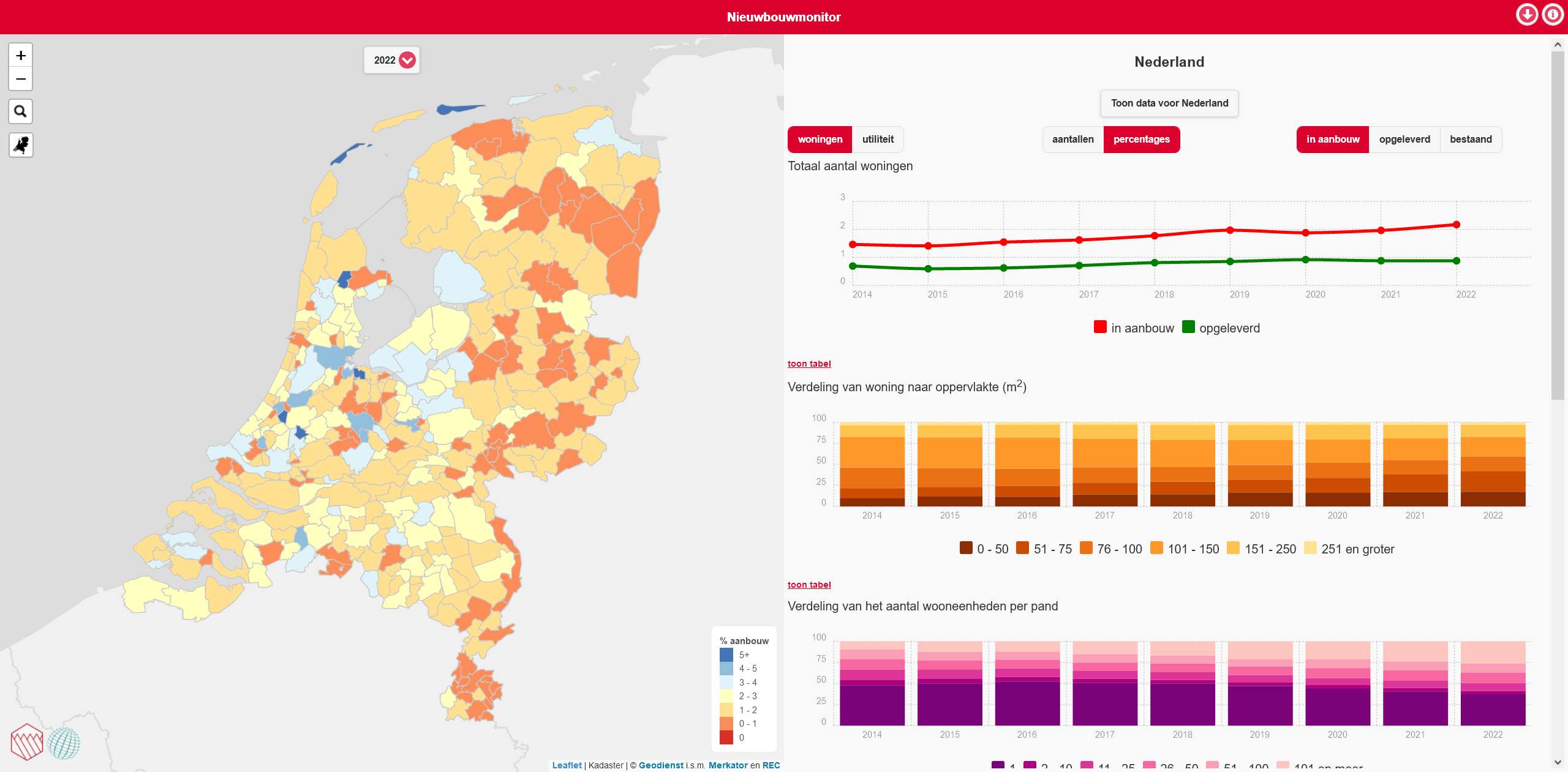
Task: Zoom in on the map
Action: (x=21, y=56)
